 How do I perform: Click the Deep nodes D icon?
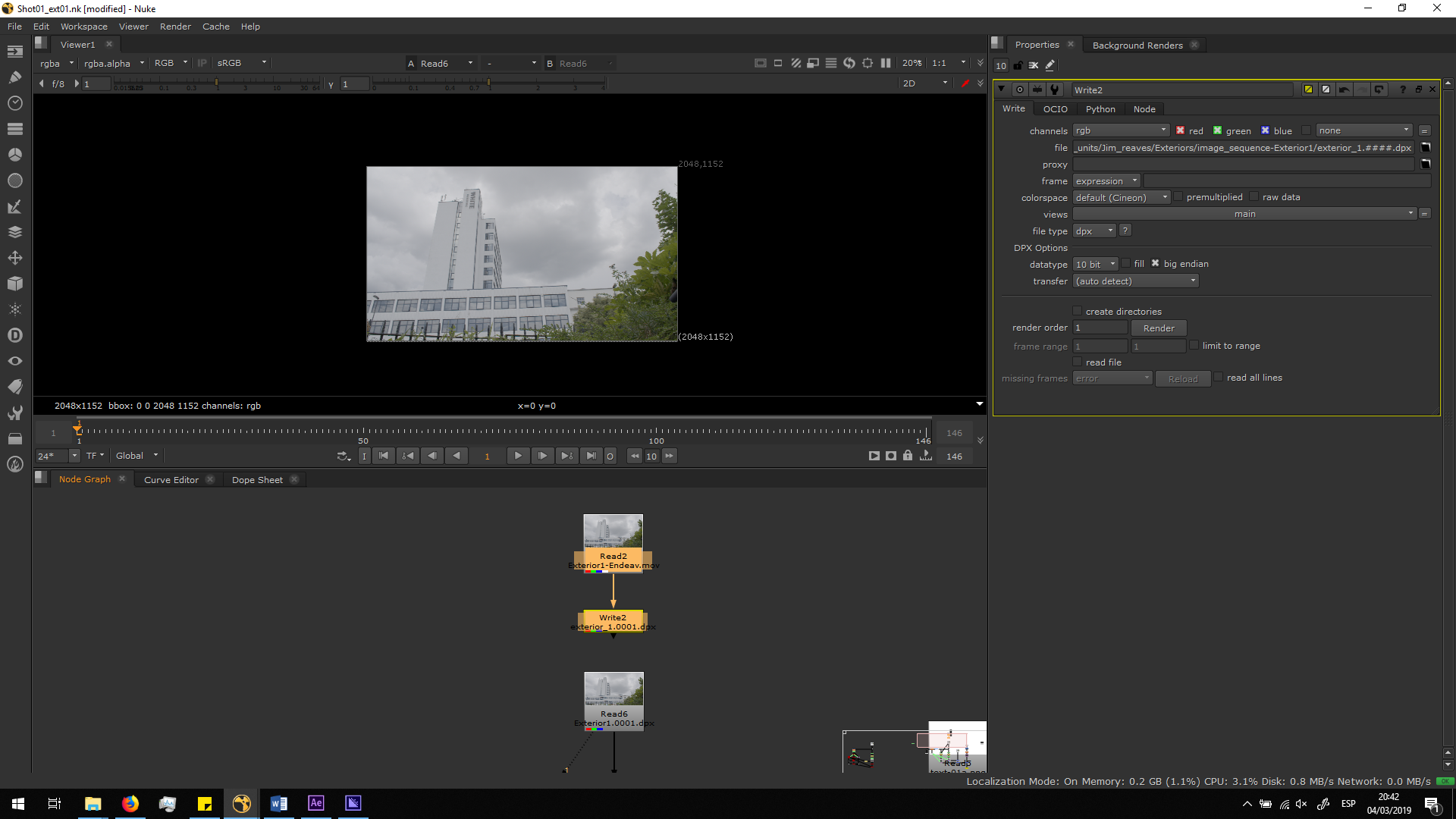pos(14,335)
